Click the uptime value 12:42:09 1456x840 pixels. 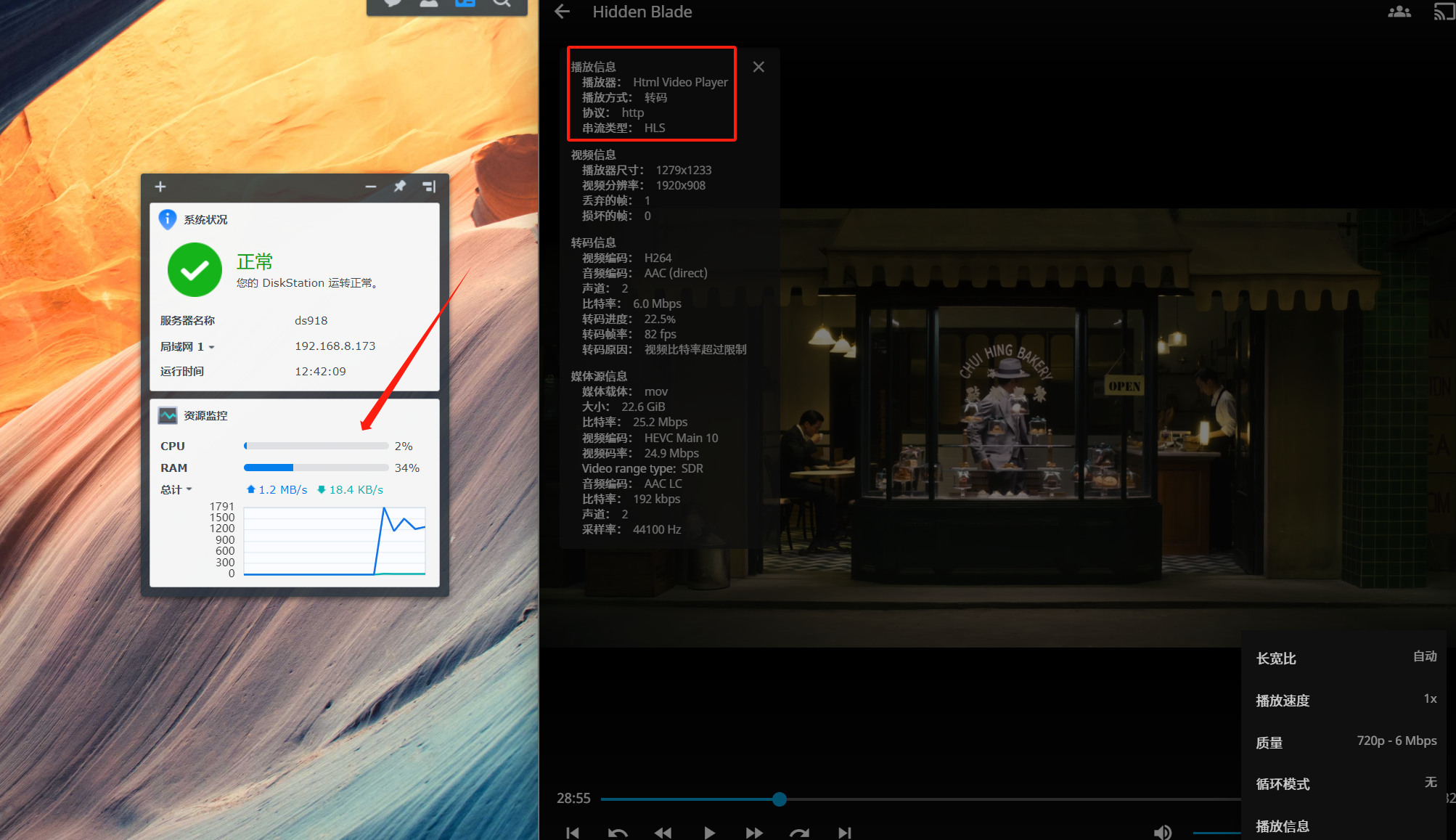(320, 372)
